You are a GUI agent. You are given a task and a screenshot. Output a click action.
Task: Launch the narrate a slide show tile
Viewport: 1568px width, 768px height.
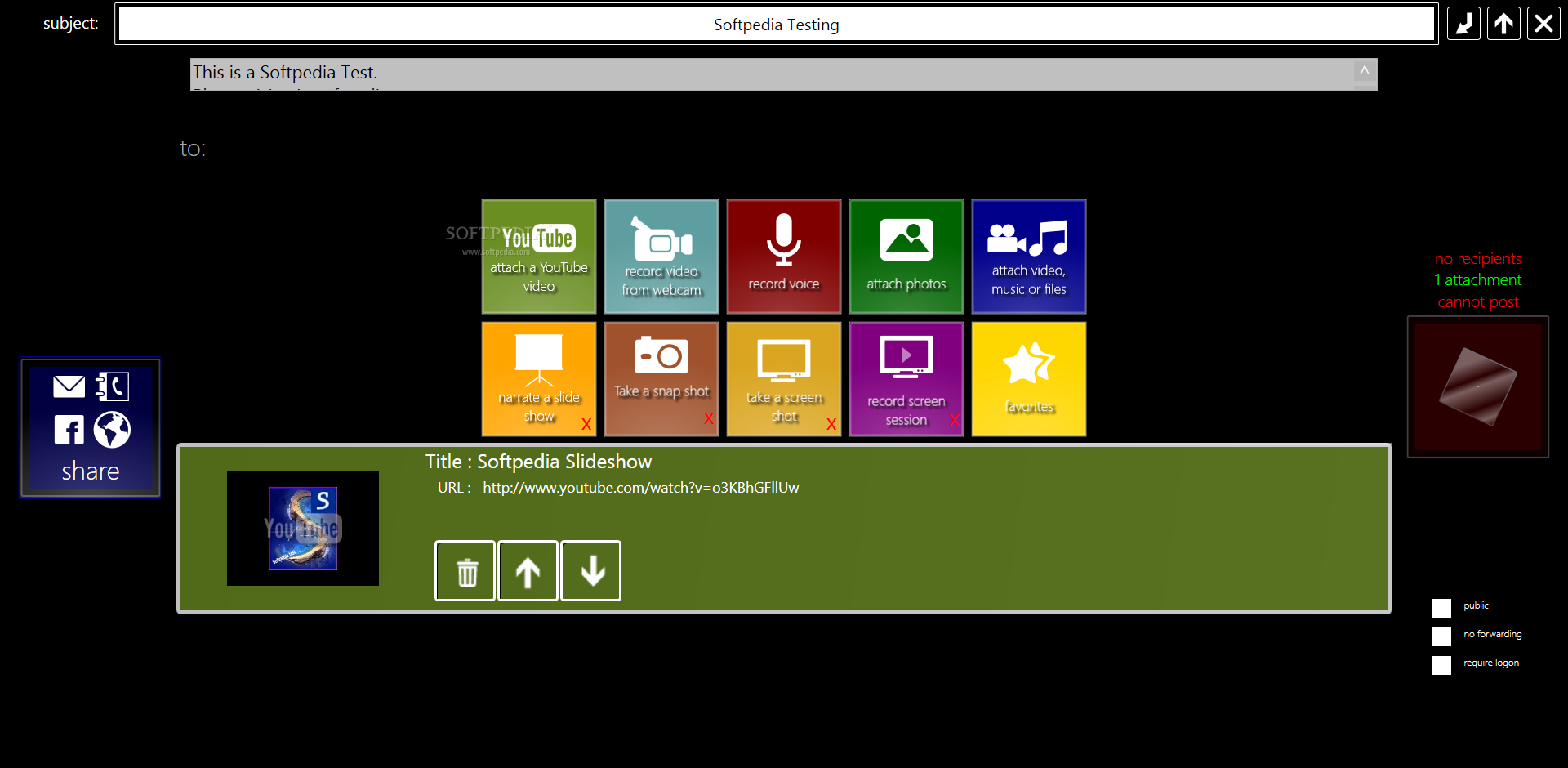[x=539, y=379]
